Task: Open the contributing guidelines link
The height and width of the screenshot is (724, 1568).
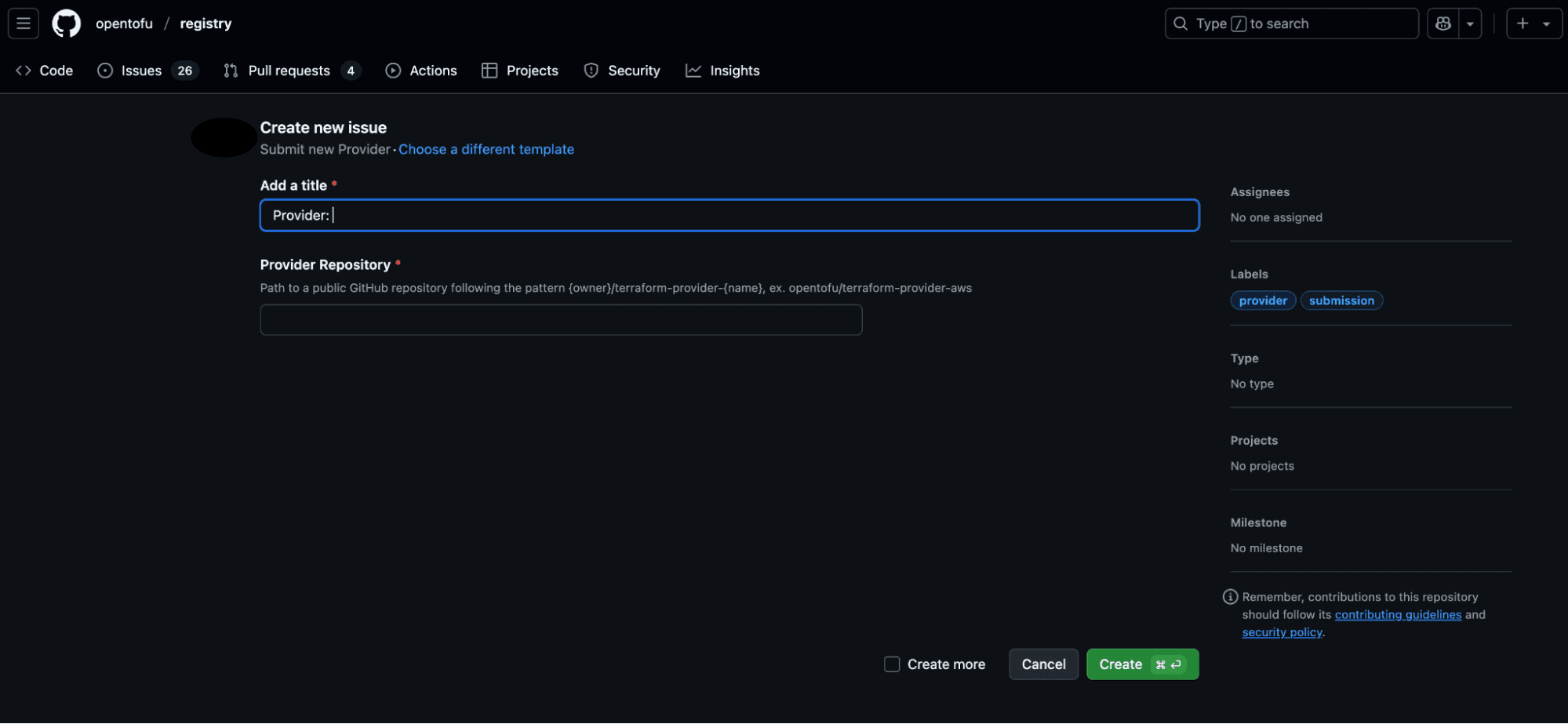Action: 1398,615
